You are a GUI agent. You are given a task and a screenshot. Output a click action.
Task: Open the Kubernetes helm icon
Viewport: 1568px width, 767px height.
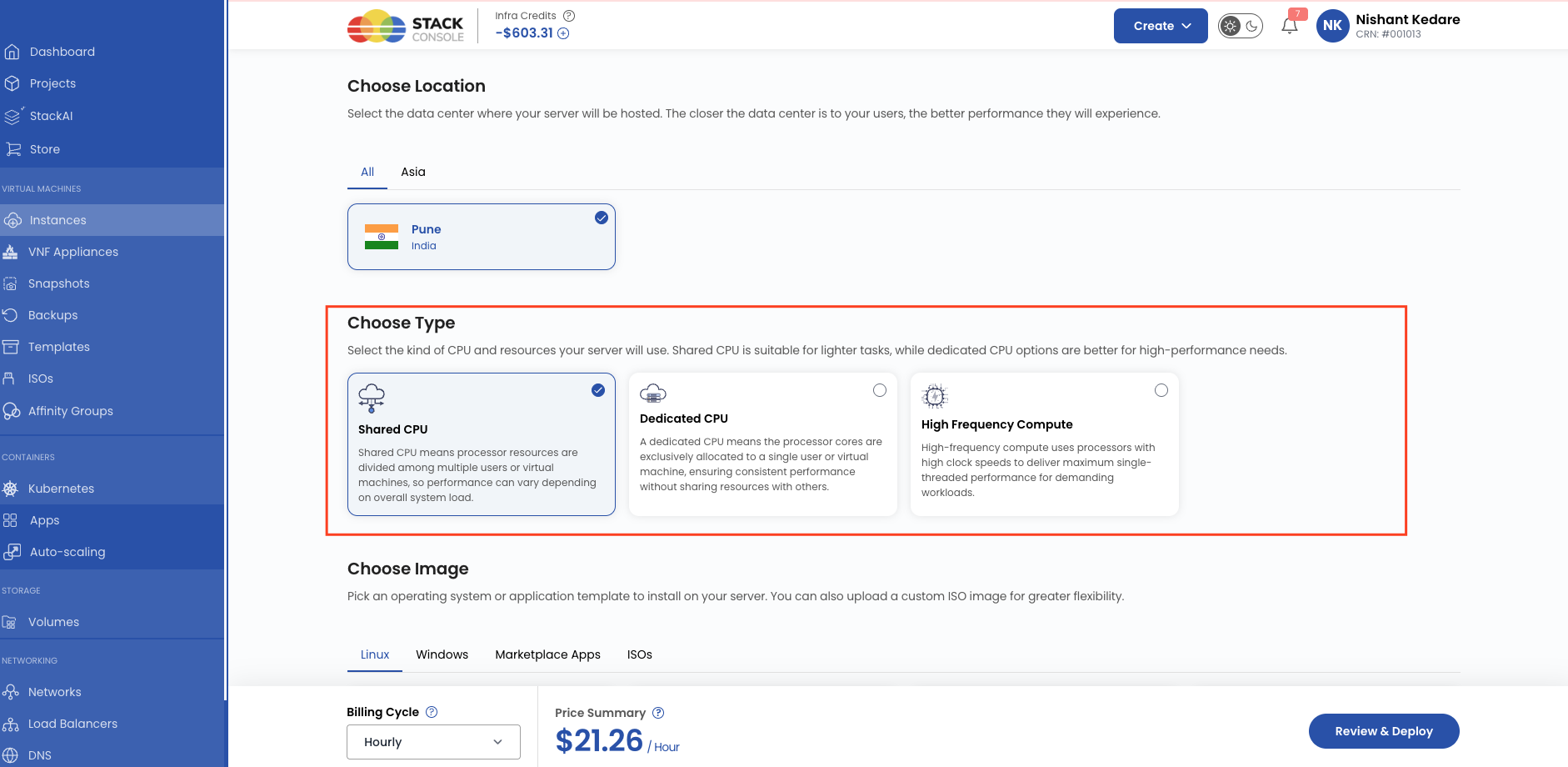tap(10, 489)
